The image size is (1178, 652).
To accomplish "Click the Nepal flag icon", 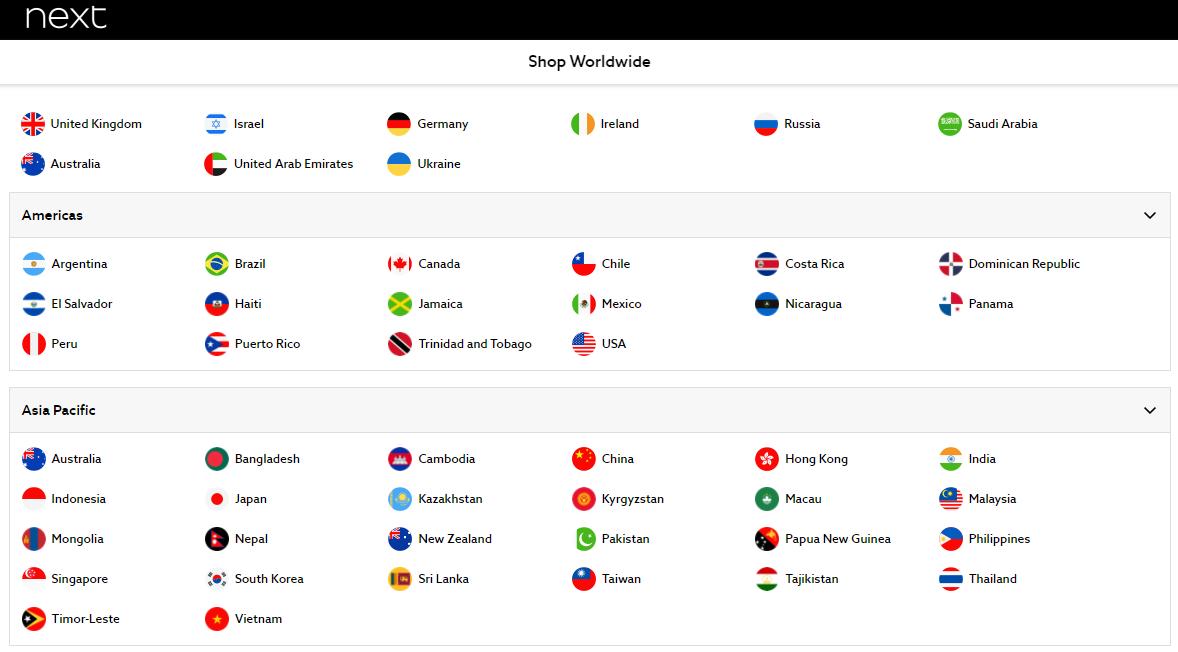I will click(217, 539).
